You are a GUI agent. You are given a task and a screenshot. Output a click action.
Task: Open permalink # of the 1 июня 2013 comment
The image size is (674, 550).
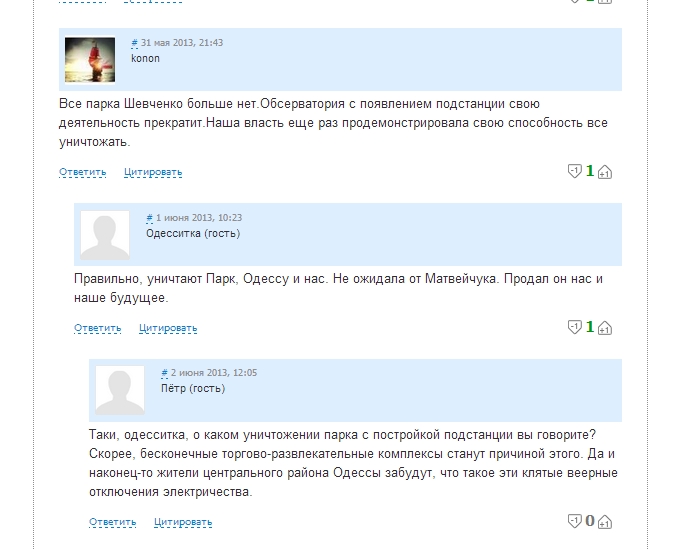point(149,218)
